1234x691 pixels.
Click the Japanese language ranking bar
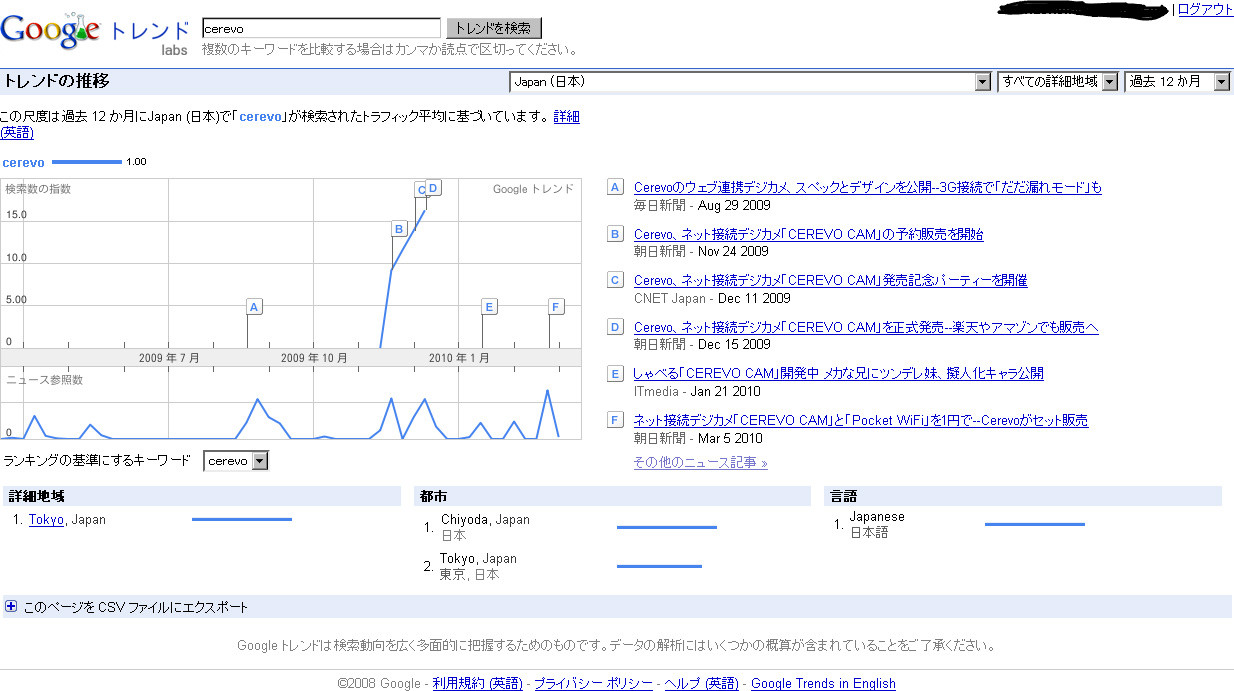(1034, 524)
